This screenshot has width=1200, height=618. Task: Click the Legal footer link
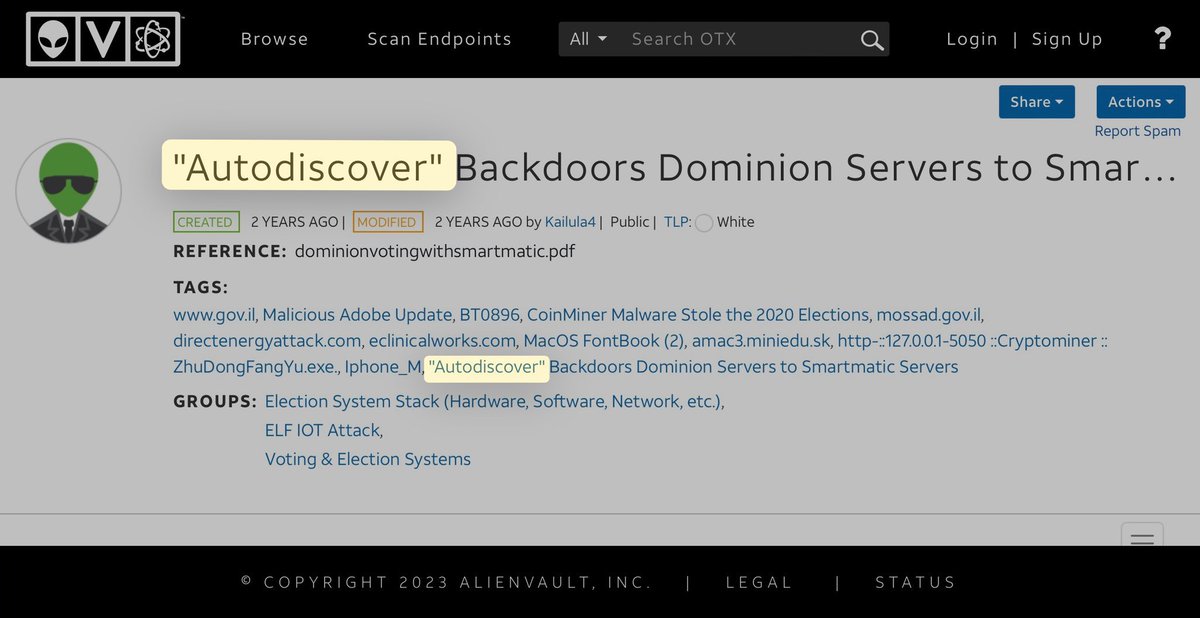pyautogui.click(x=759, y=582)
